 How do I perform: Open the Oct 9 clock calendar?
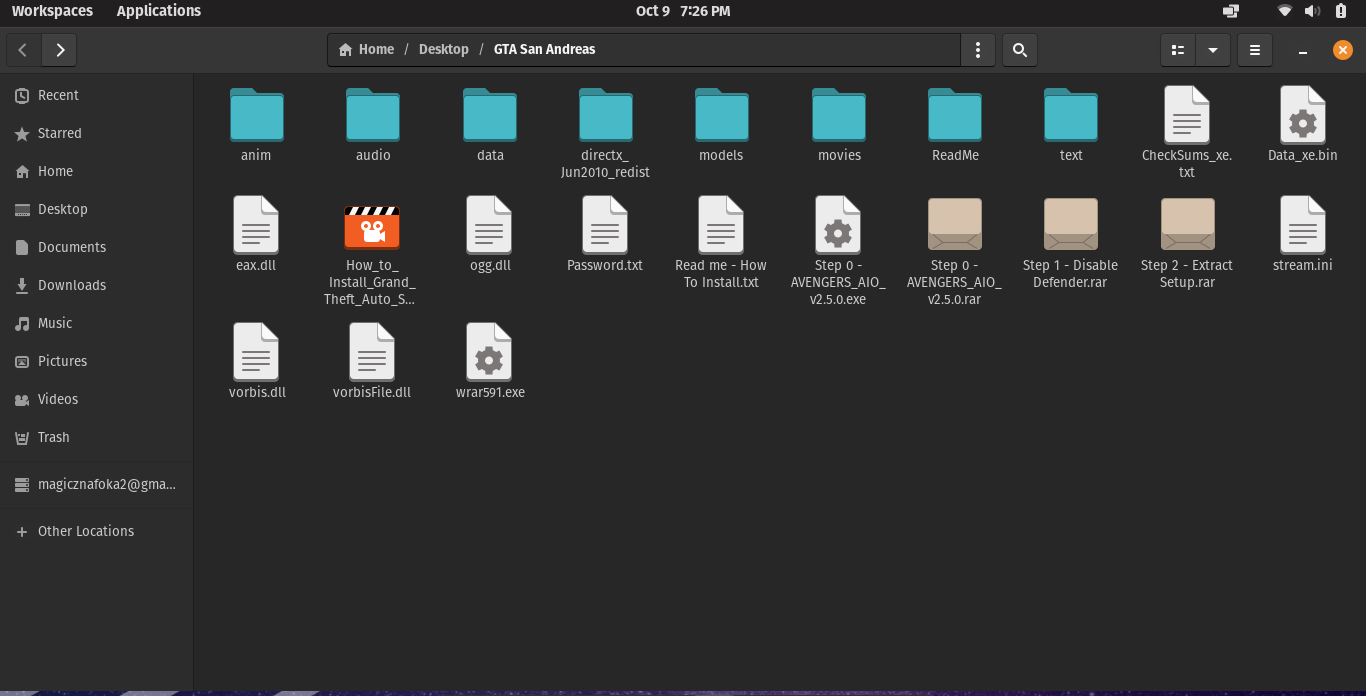683,11
